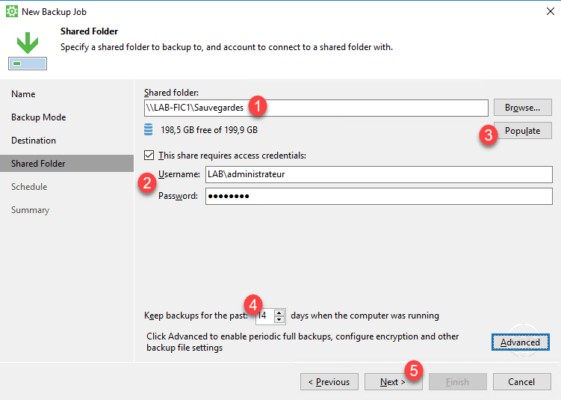This screenshot has width=561, height=400.
Task: Click '198,5 GB free of 199,9 GB' text
Action: pos(209,130)
